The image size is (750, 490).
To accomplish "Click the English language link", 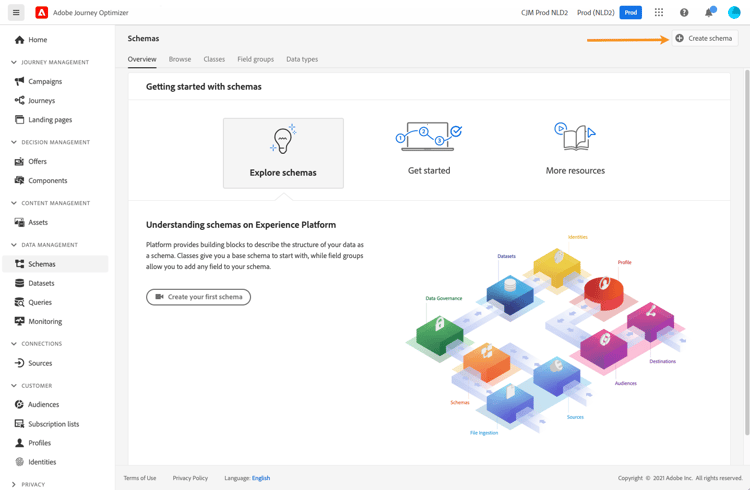I will 261,478.
